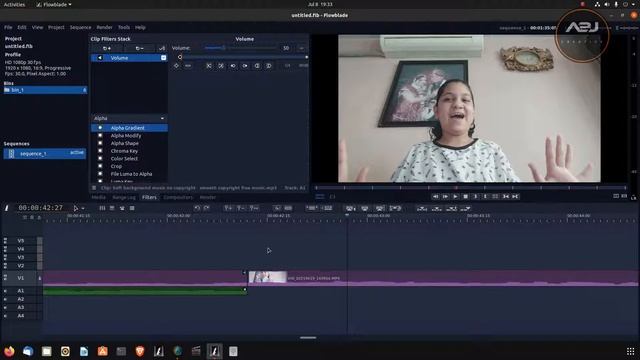Click the Stop button in monitor controls
The width and height of the screenshot is (640, 360).
(x=465, y=197)
